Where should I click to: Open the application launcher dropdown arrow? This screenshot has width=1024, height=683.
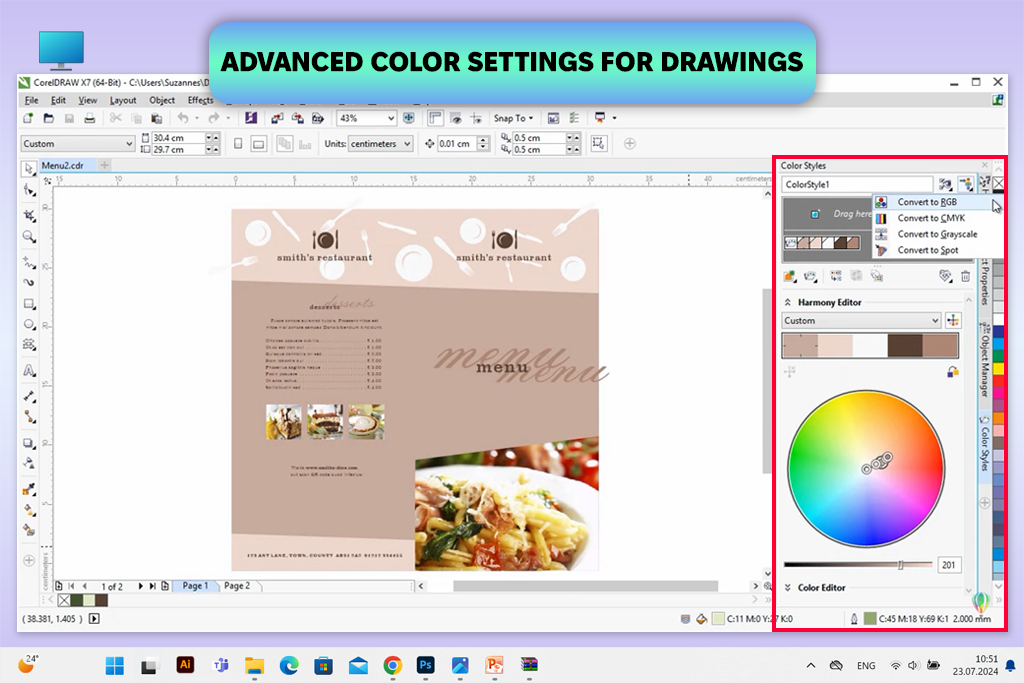click(615, 118)
